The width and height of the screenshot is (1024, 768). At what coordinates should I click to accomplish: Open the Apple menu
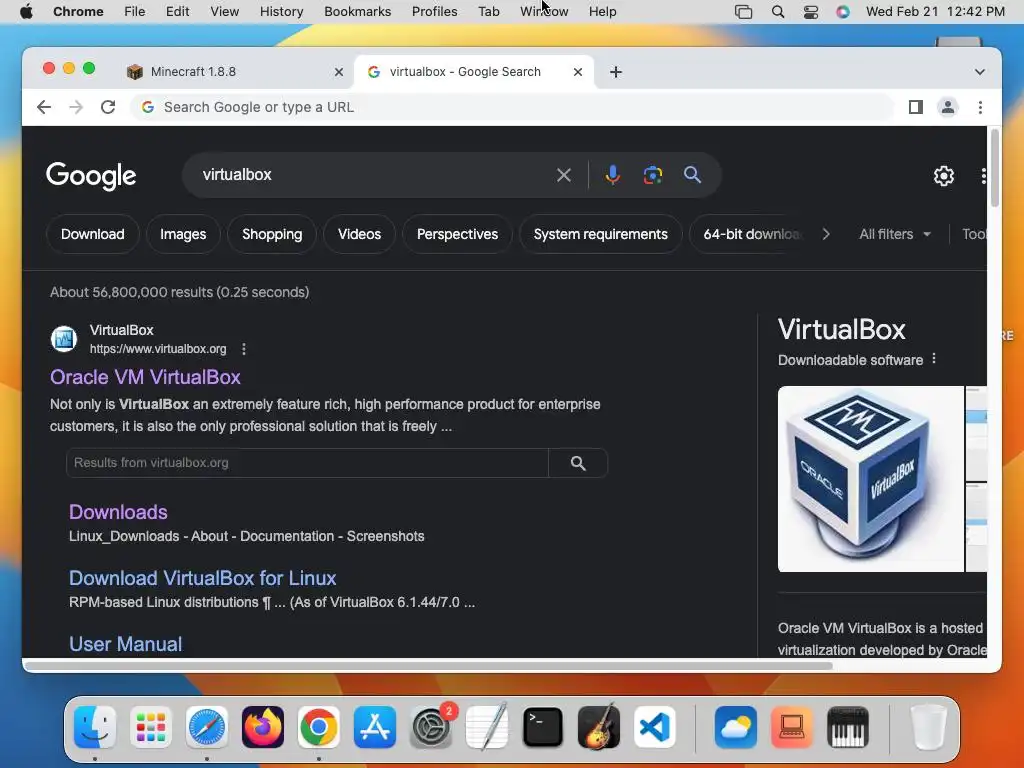(26, 12)
